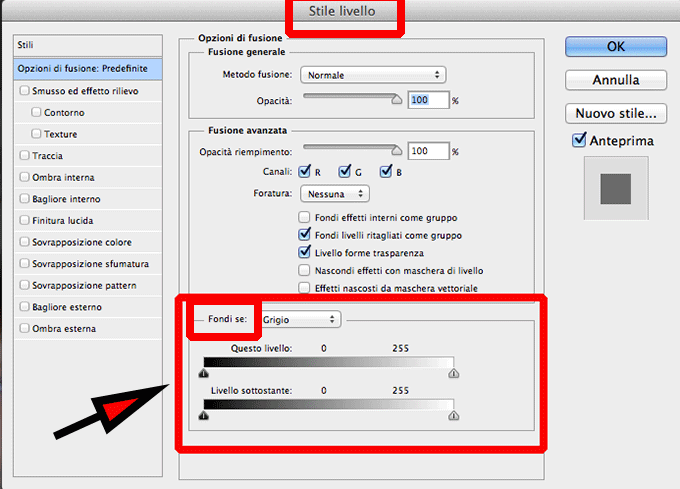The height and width of the screenshot is (489, 680).
Task: Click Questo livello black point slider
Action: (x=203, y=373)
